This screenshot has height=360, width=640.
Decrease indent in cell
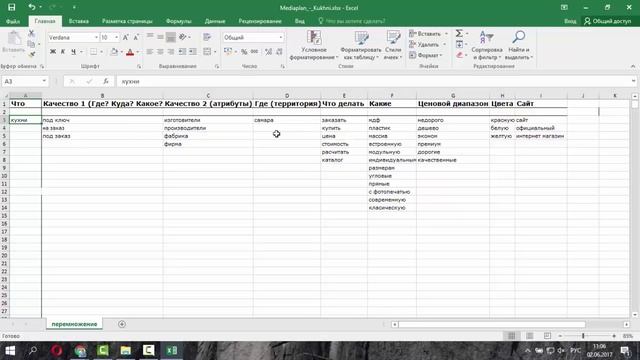point(182,52)
